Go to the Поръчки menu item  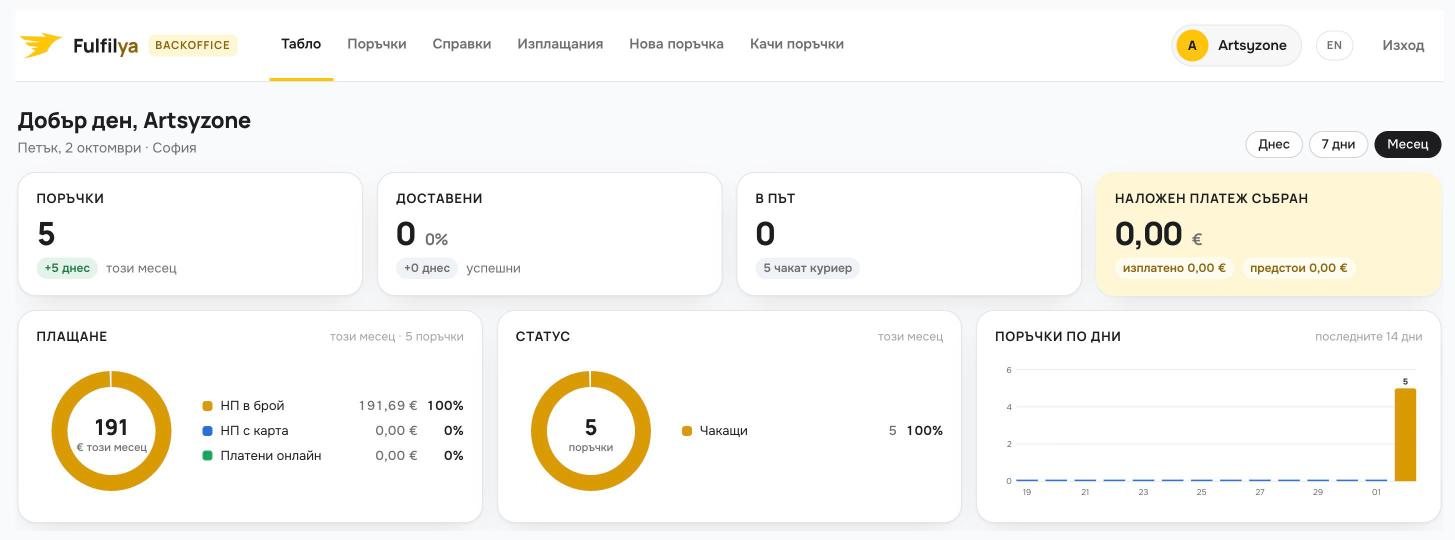point(377,44)
